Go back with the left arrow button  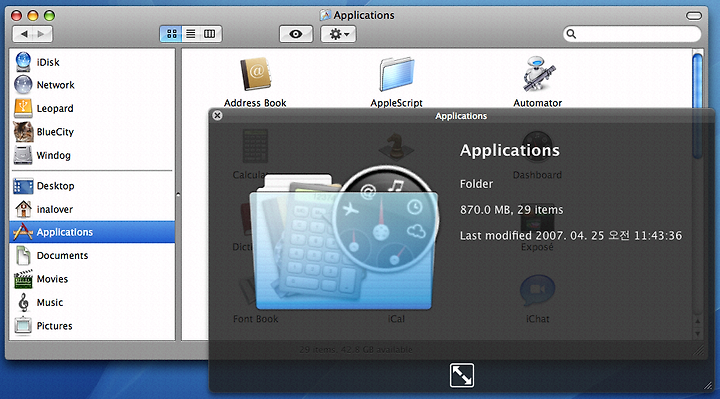(x=23, y=34)
